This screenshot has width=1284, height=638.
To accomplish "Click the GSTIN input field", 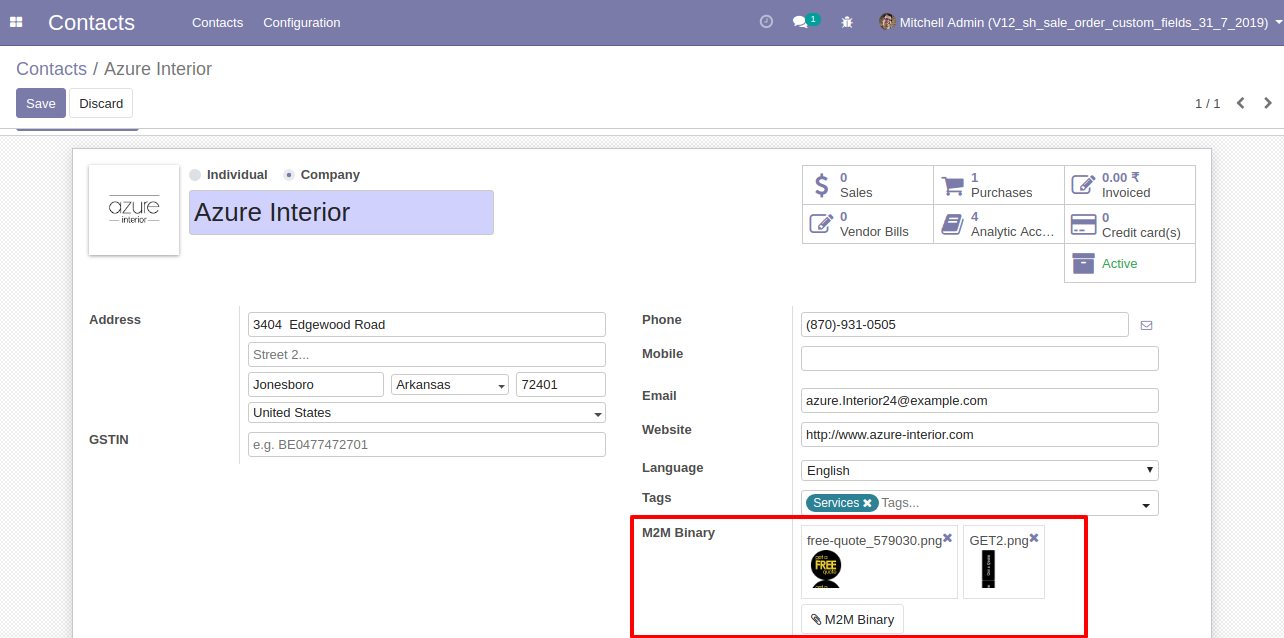I will [427, 444].
